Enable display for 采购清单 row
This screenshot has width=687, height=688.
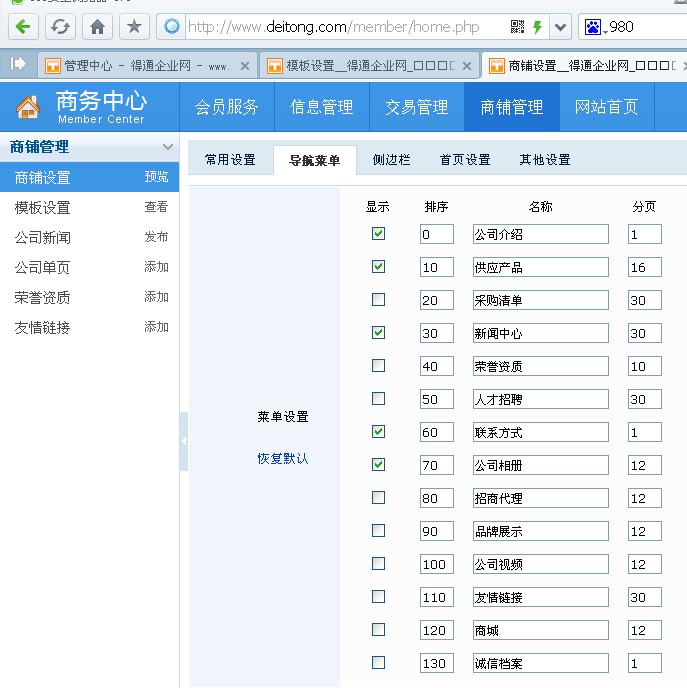tap(378, 299)
